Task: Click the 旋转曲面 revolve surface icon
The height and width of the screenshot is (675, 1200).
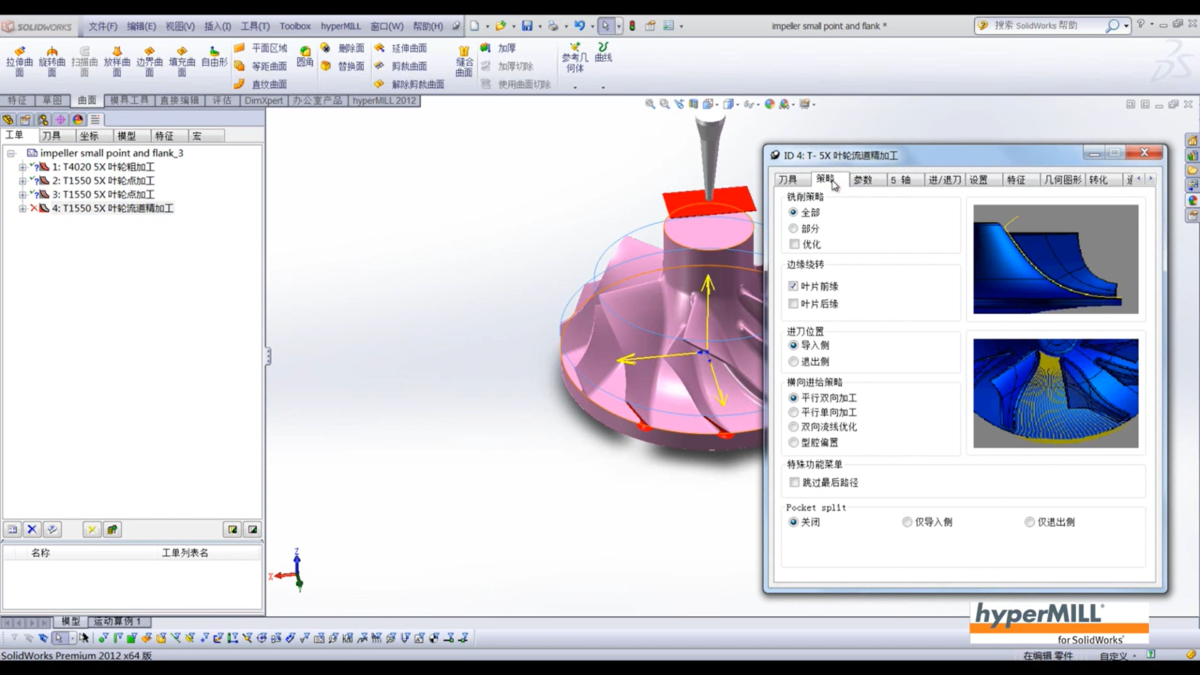Action: 52,61
